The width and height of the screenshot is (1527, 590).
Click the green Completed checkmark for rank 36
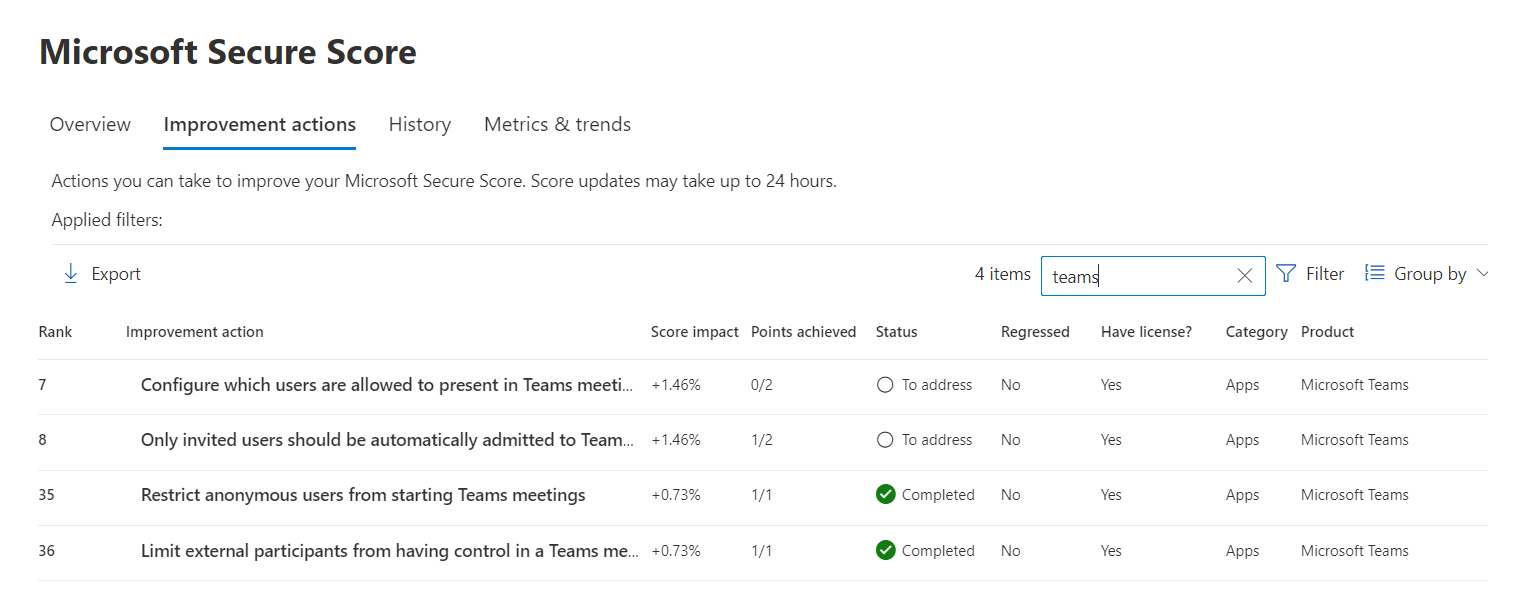coord(885,550)
